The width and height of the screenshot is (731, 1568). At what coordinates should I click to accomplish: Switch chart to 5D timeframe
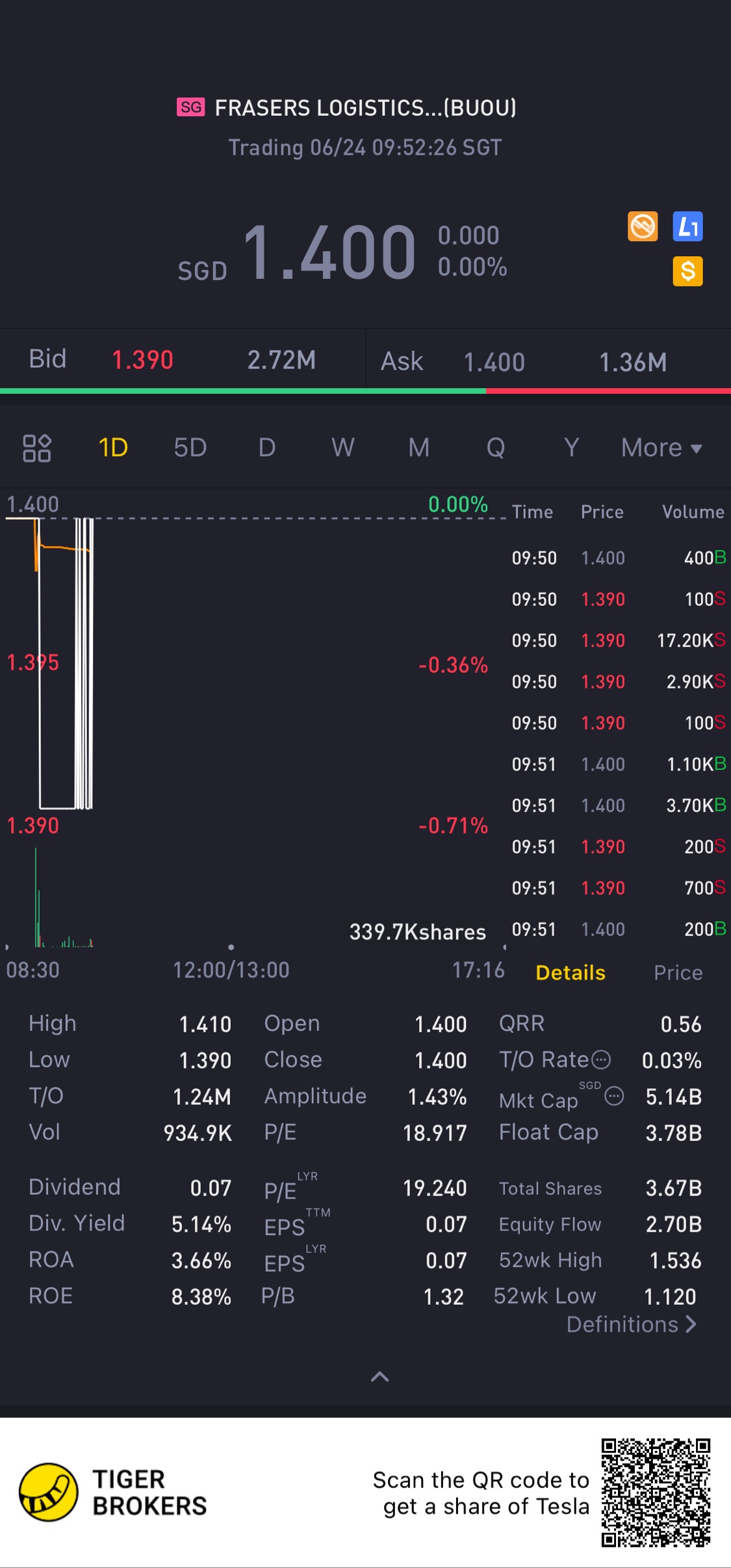coord(190,448)
